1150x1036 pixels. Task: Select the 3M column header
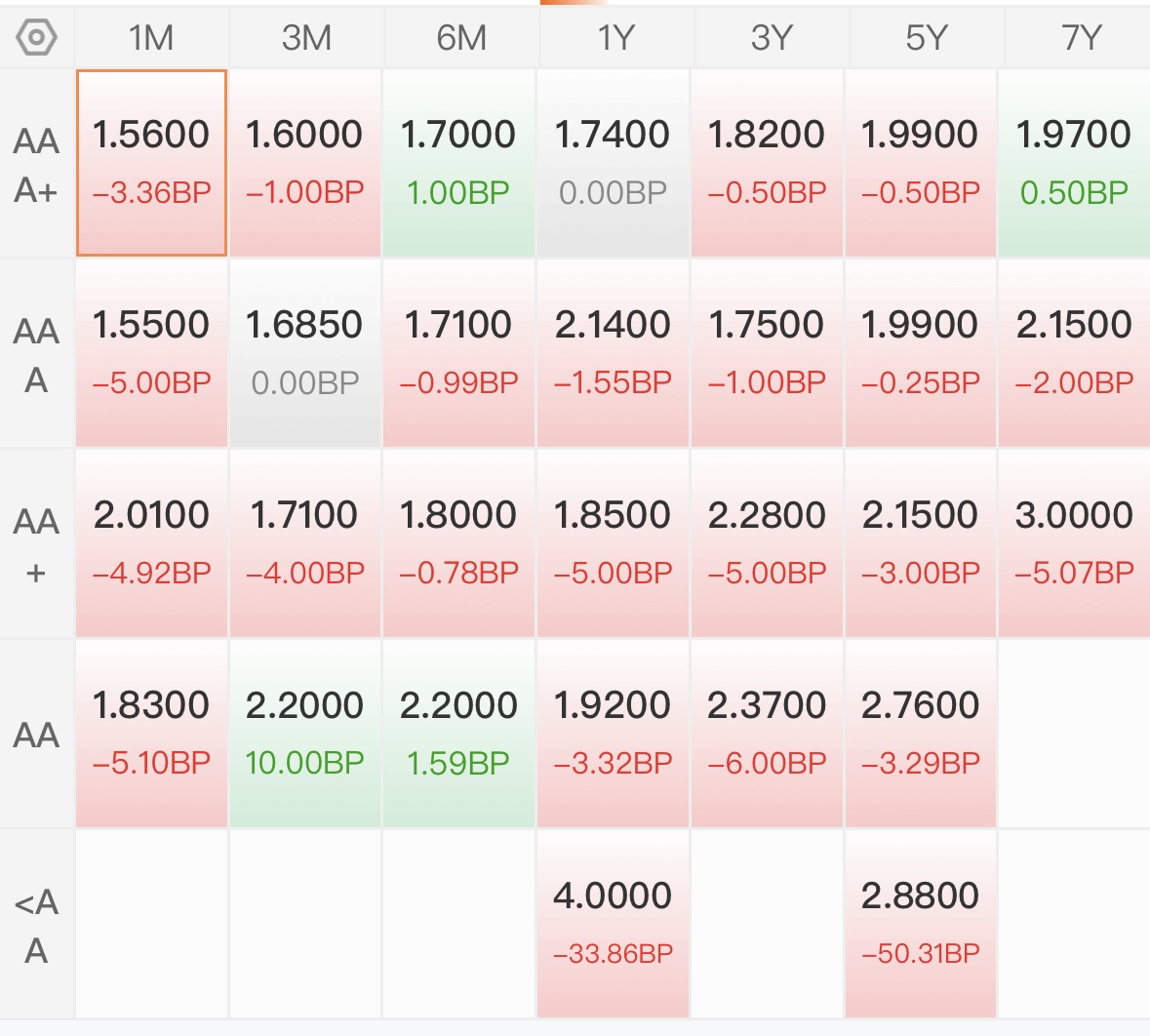point(306,37)
